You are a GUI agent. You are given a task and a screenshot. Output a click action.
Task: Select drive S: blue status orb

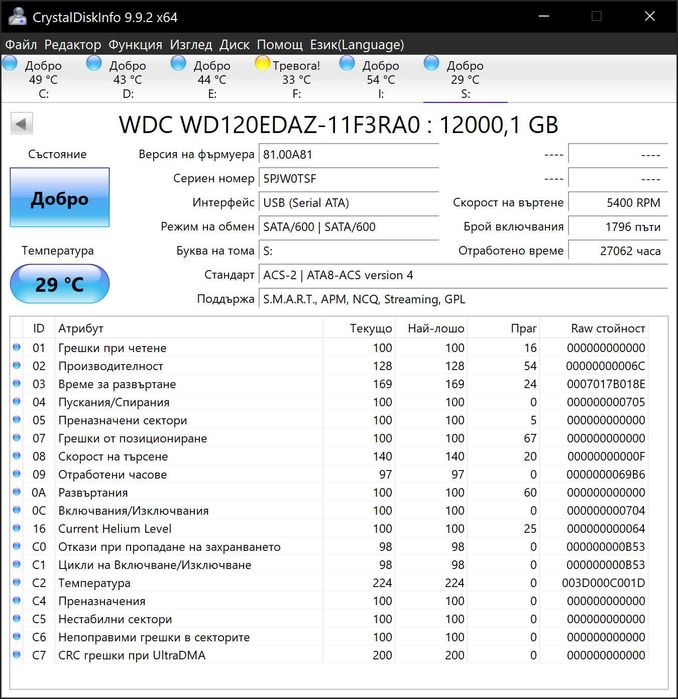tap(431, 63)
